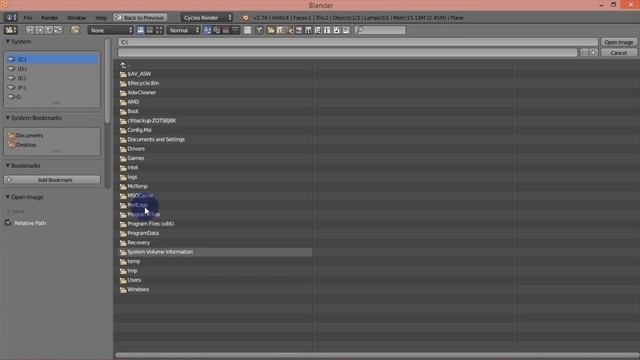Click the Blender logo in info header
This screenshot has width=640, height=360.
[245, 18]
